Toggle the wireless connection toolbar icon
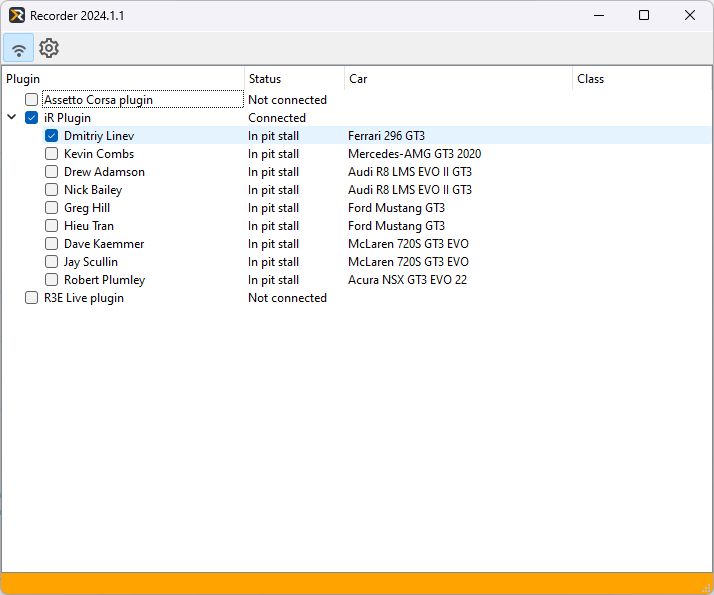This screenshot has width=714, height=595. click(19, 48)
